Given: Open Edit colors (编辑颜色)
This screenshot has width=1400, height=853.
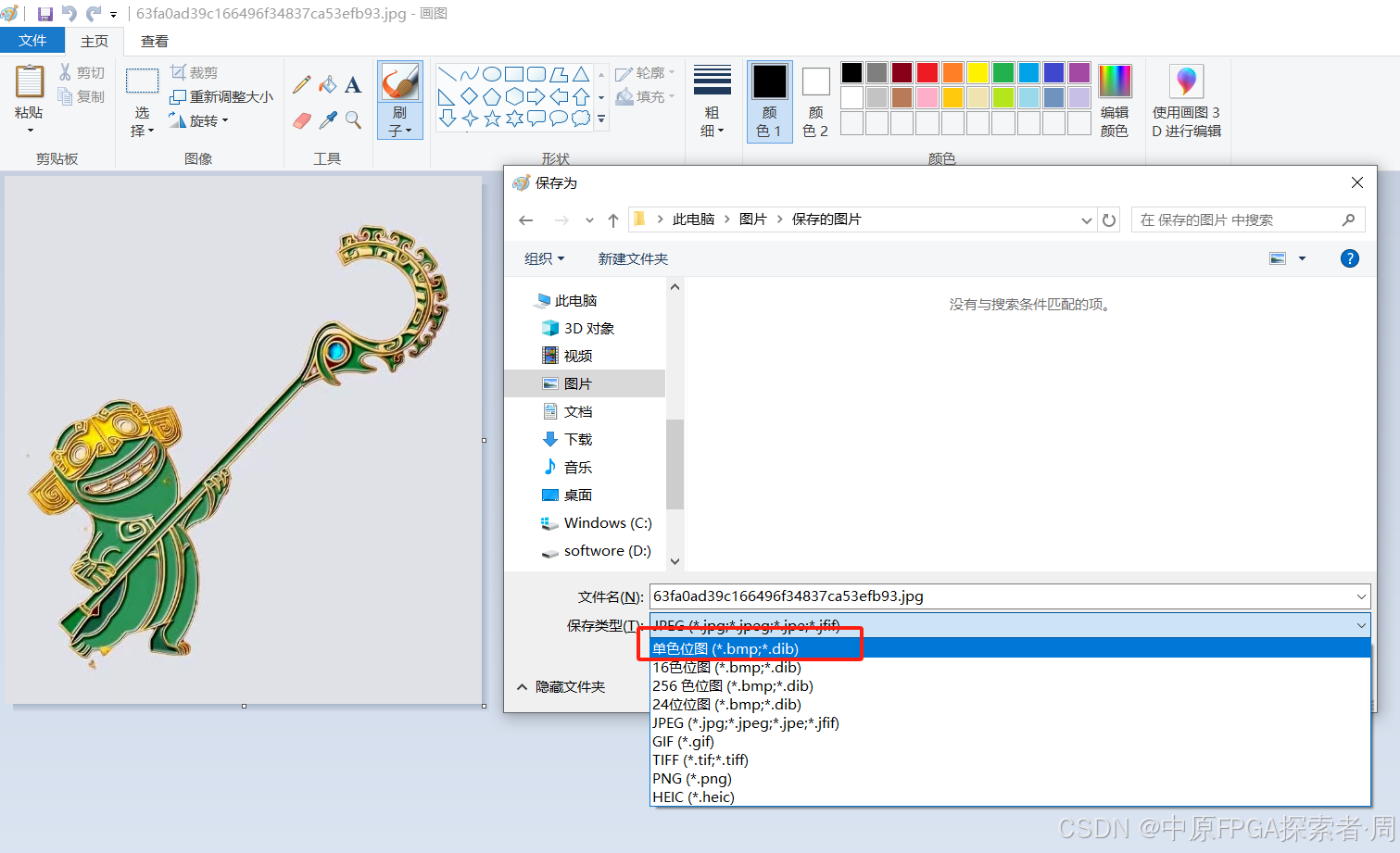Looking at the screenshot, I should point(1115,100).
